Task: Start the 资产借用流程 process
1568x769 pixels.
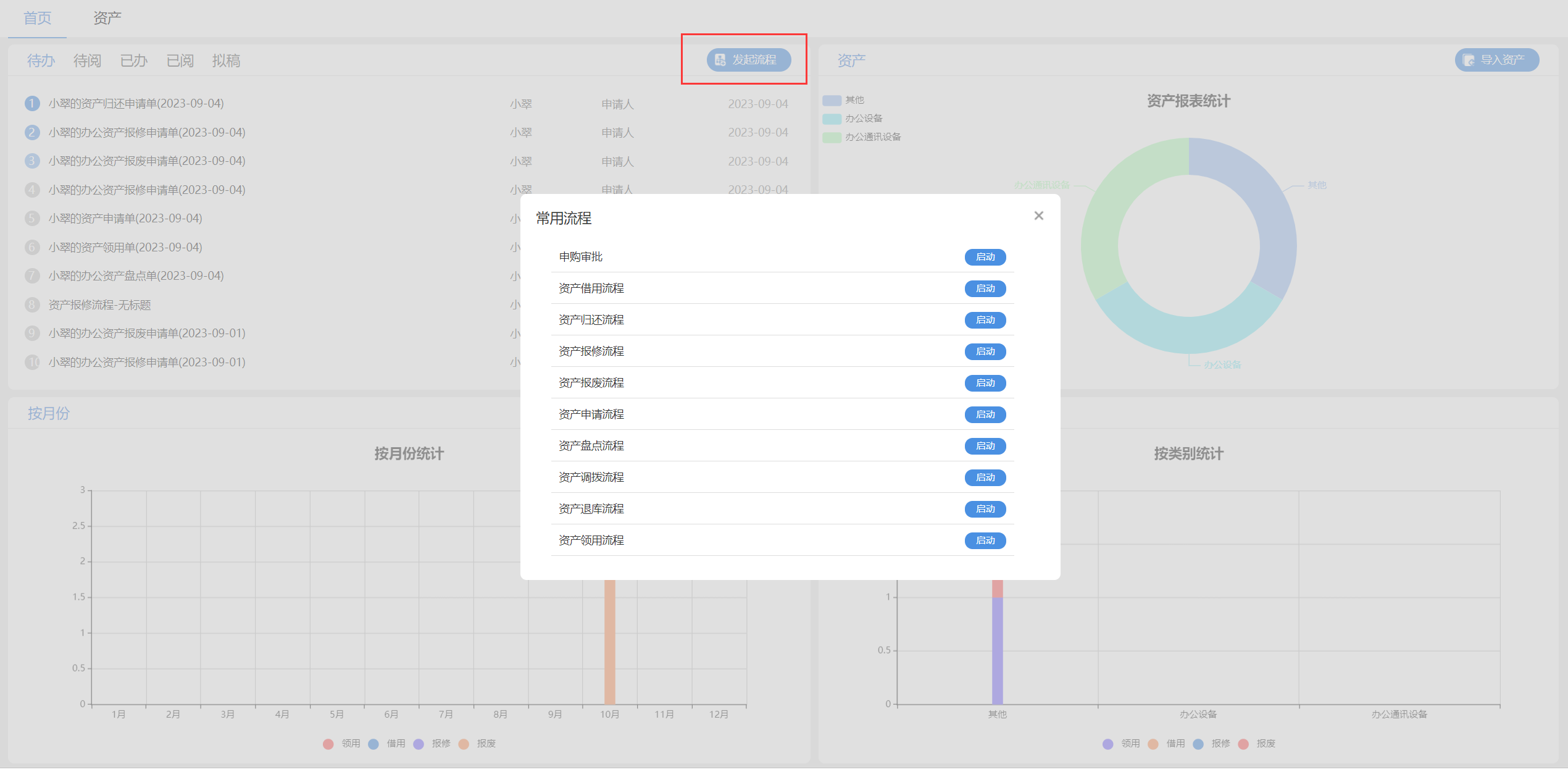Action: point(985,288)
